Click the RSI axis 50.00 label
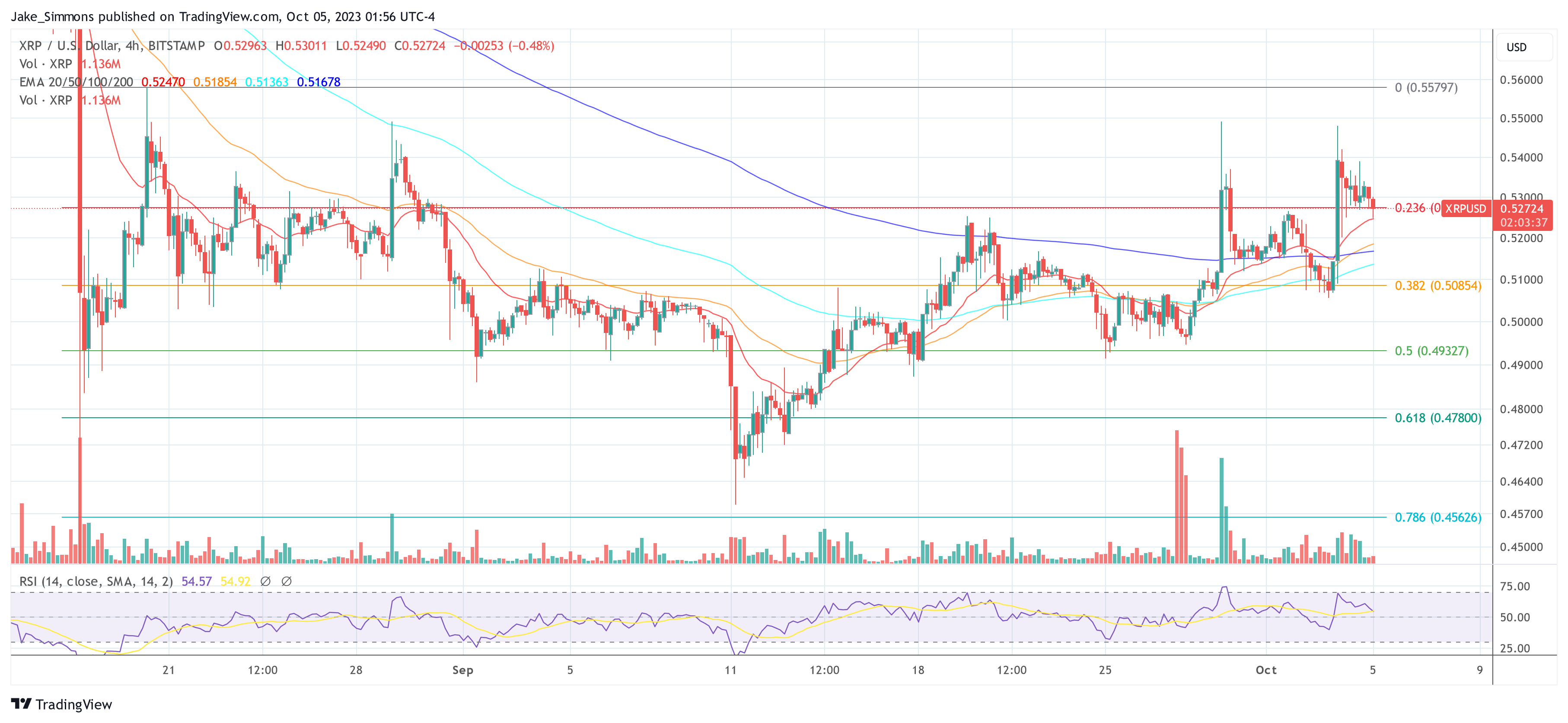Image resolution: width=1568 pixels, height=723 pixels. click(x=1515, y=617)
